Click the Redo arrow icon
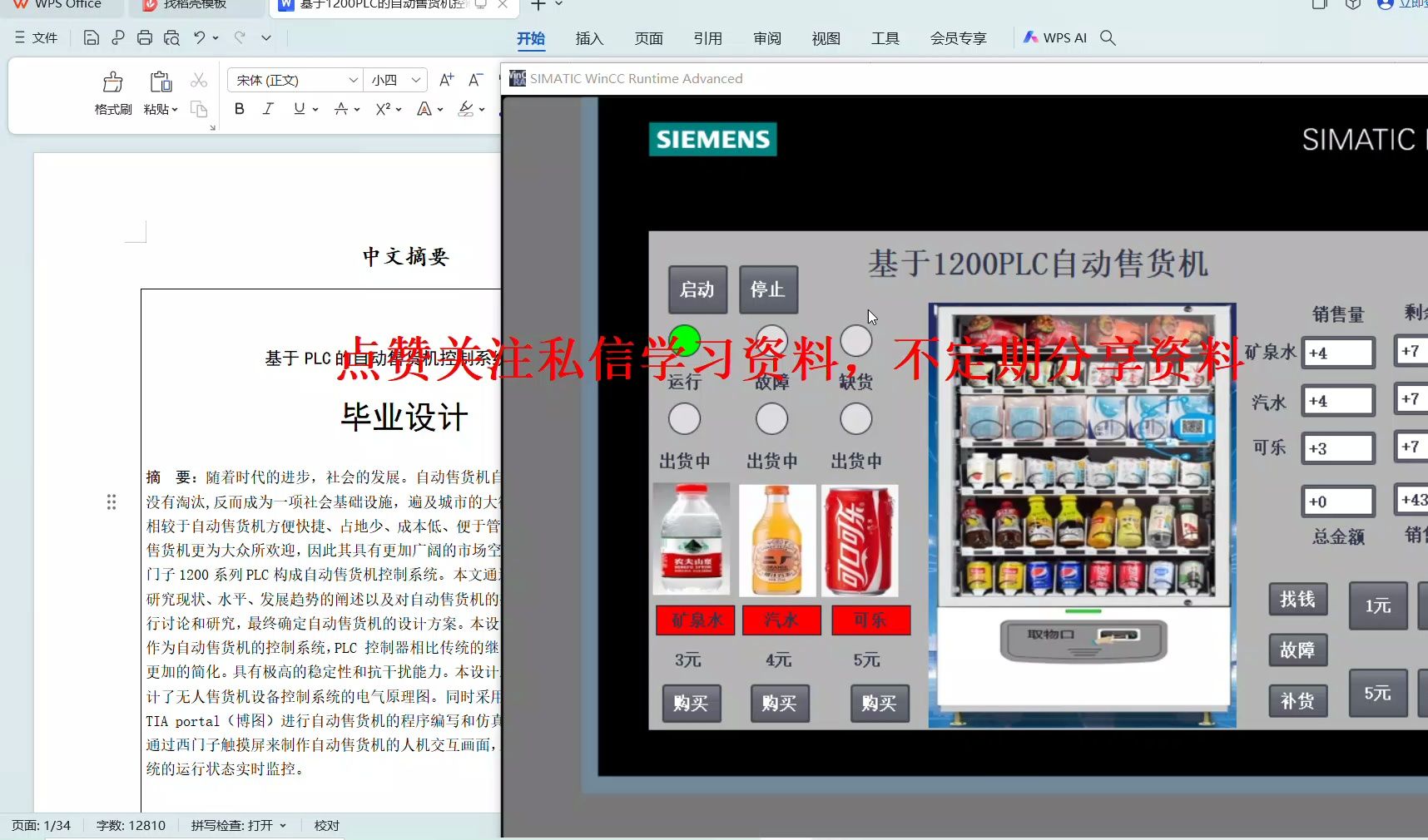This screenshot has height=840, width=1428. 240,37
